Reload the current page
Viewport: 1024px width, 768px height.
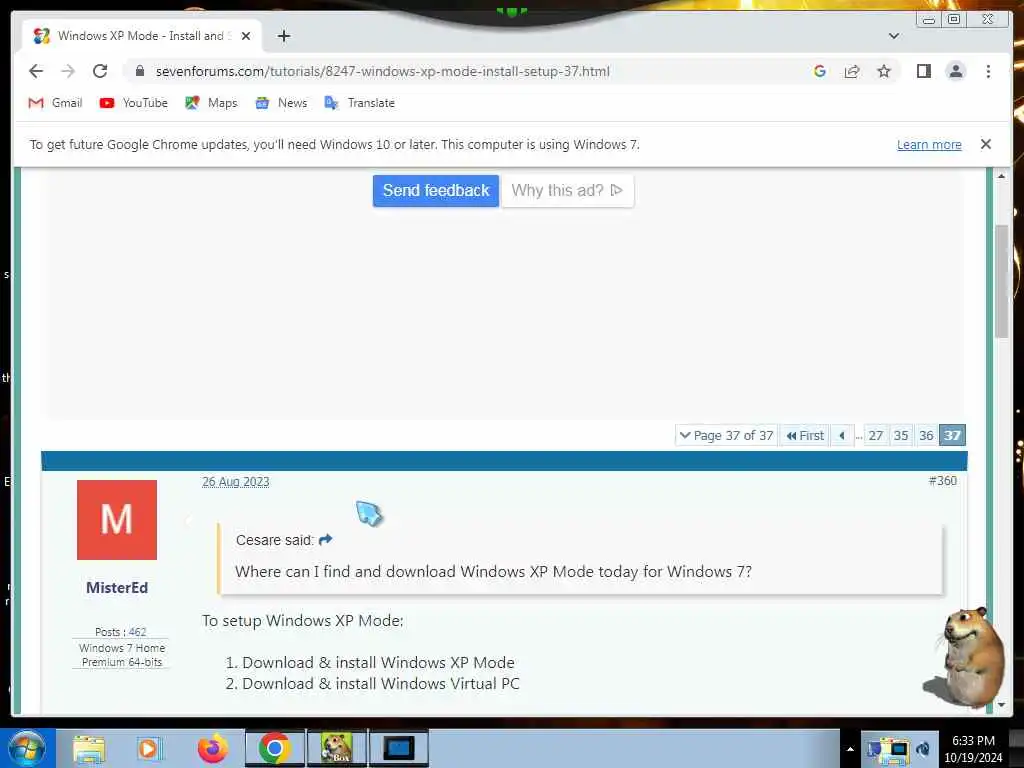pyautogui.click(x=100, y=71)
